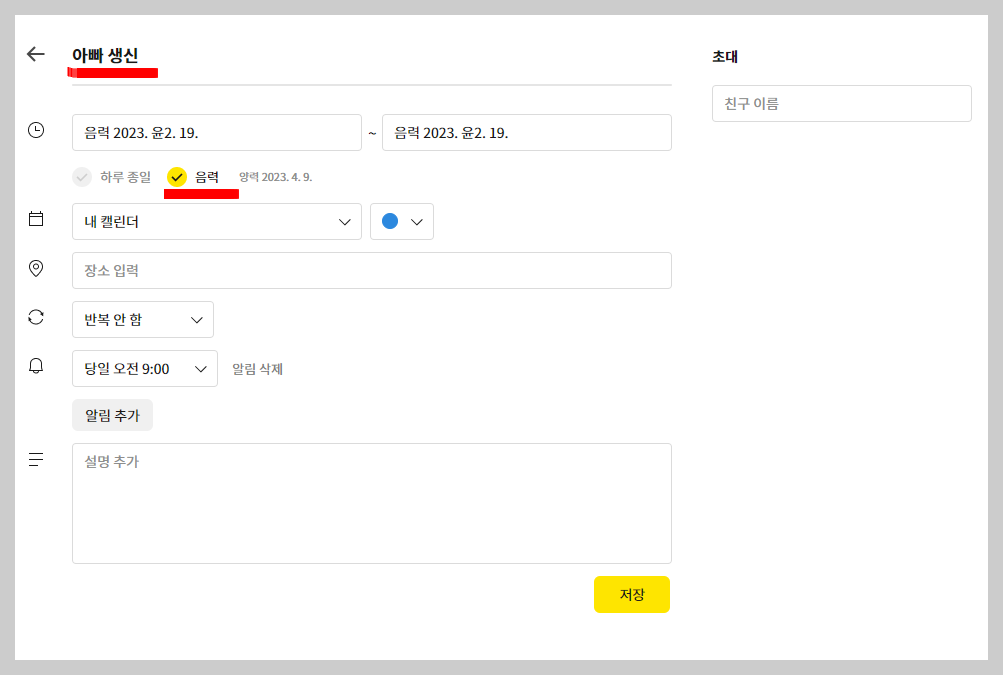The width and height of the screenshot is (1003, 675).
Task: Click the clock icon beside the date fields
Action: 36,128
